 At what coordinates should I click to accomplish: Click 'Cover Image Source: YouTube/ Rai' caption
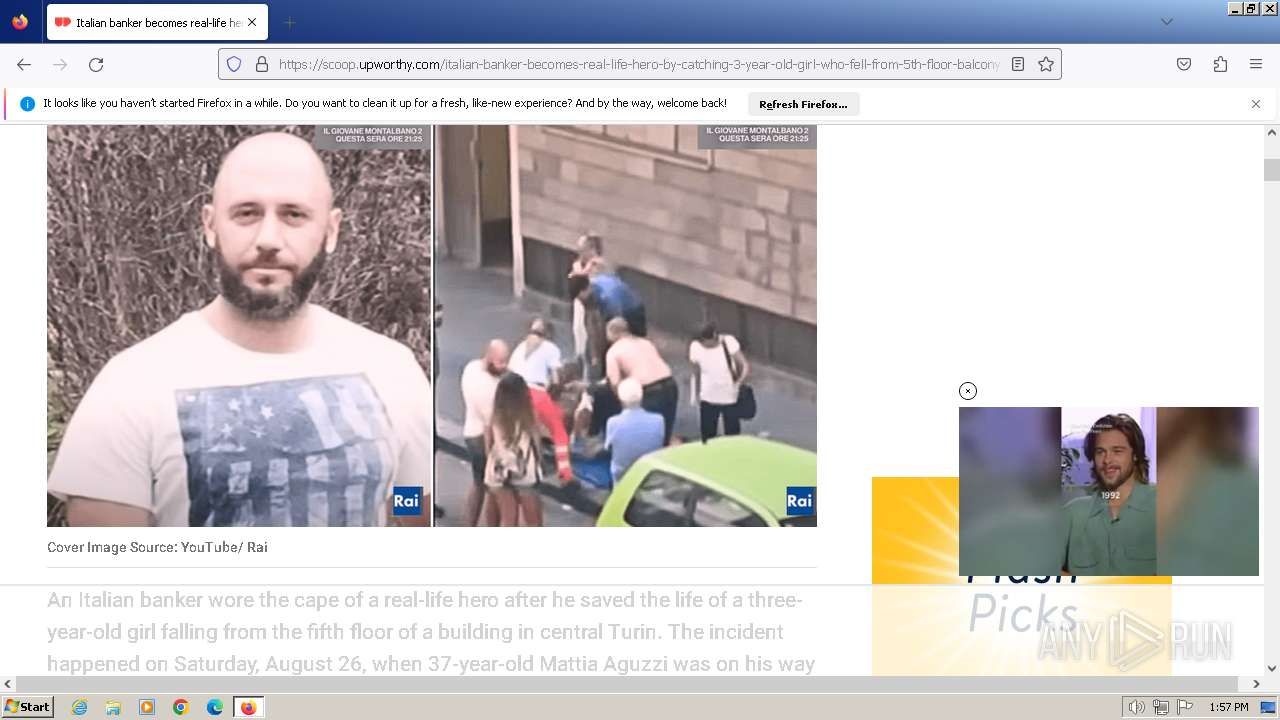point(157,547)
